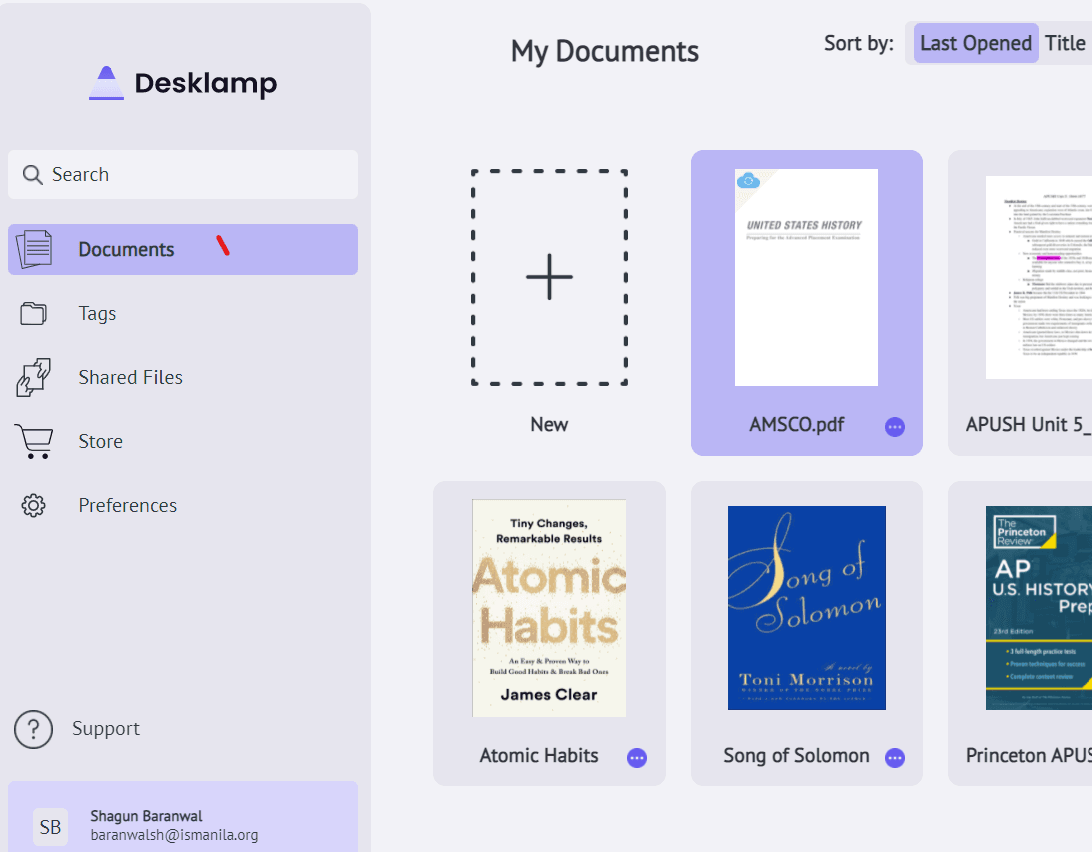Open the AMSCO.pdf thumbnail
Image resolution: width=1092 pixels, height=852 pixels.
(x=806, y=277)
